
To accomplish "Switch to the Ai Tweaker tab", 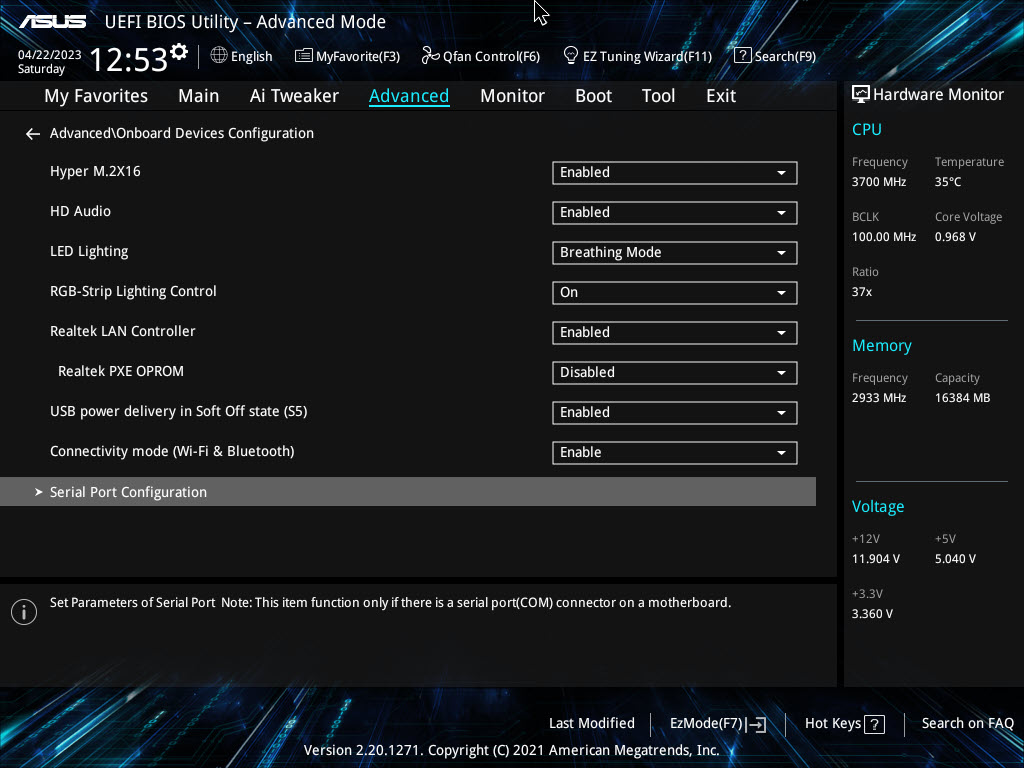I will [294, 96].
